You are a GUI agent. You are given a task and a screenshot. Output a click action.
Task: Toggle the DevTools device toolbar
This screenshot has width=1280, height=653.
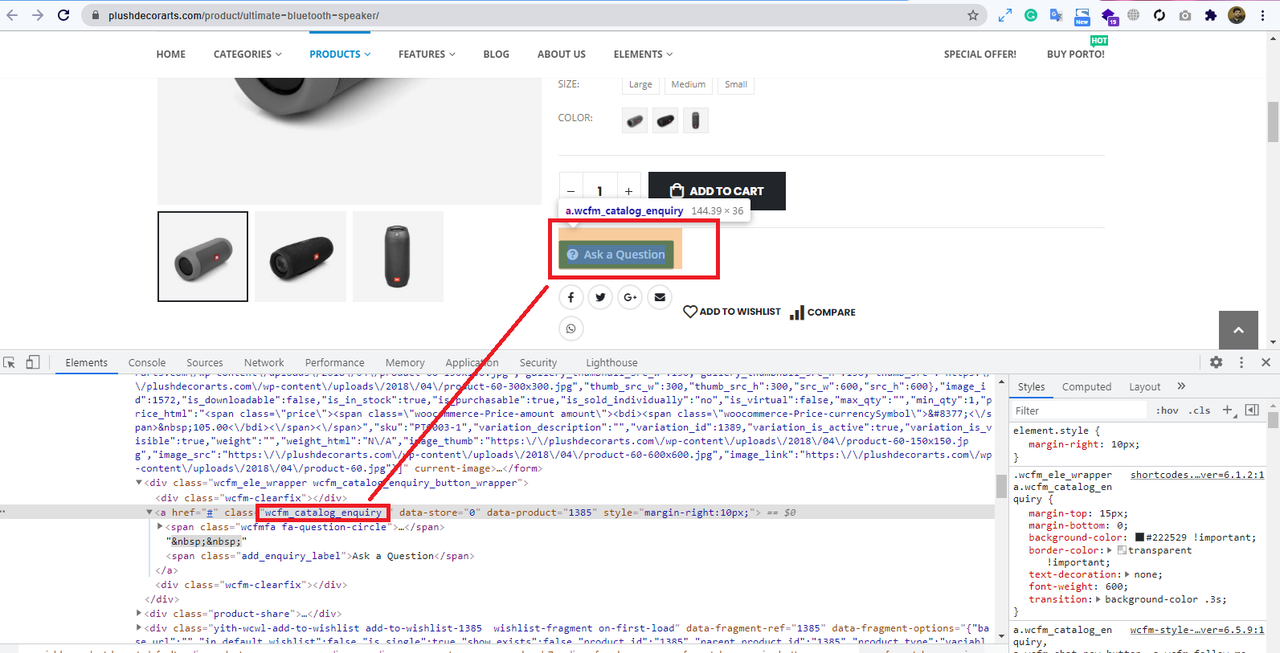coord(33,362)
